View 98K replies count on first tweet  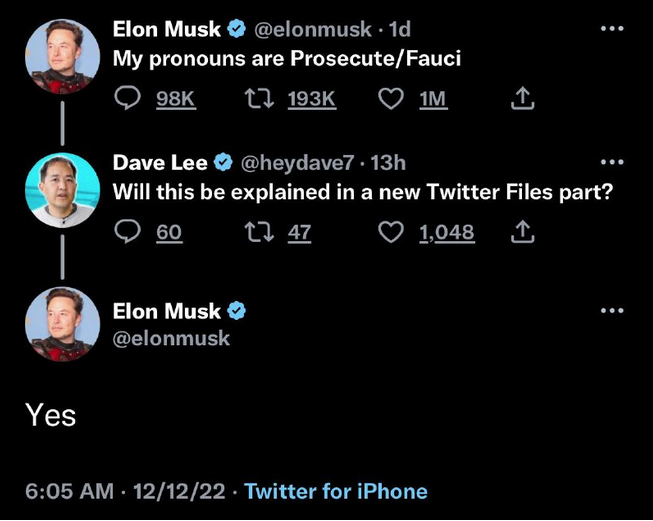pyautogui.click(x=176, y=99)
